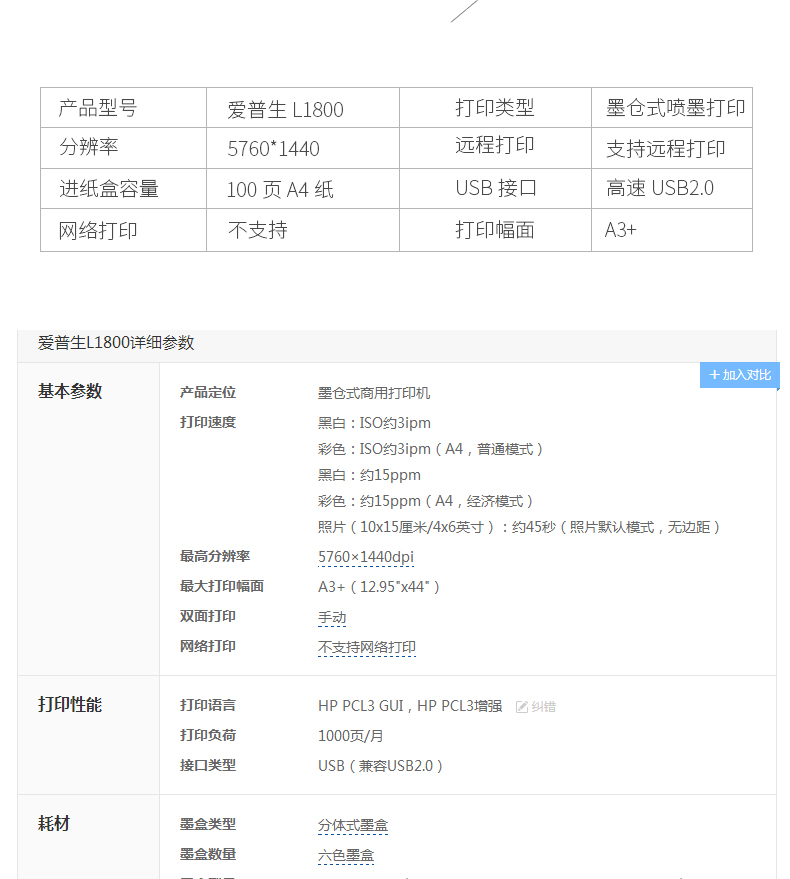Click the 纠错 edit icon

tap(522, 707)
